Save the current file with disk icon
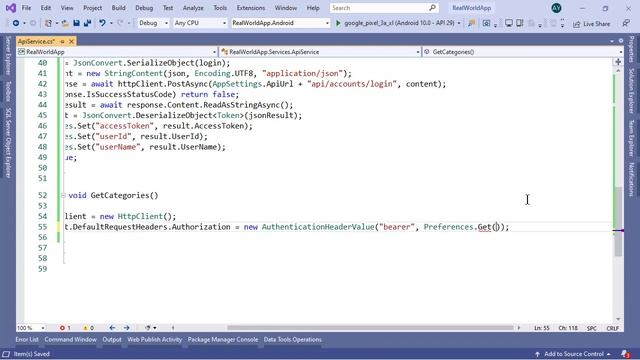The image size is (640, 360). pyautogui.click(x=76, y=23)
